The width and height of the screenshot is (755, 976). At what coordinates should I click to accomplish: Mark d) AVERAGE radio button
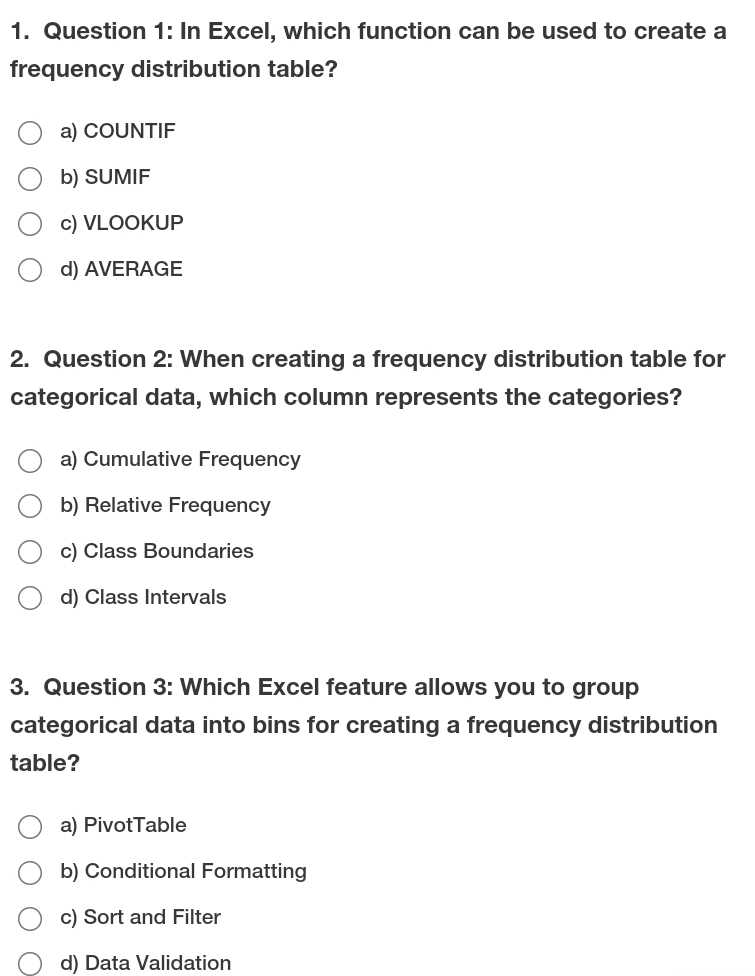30,270
